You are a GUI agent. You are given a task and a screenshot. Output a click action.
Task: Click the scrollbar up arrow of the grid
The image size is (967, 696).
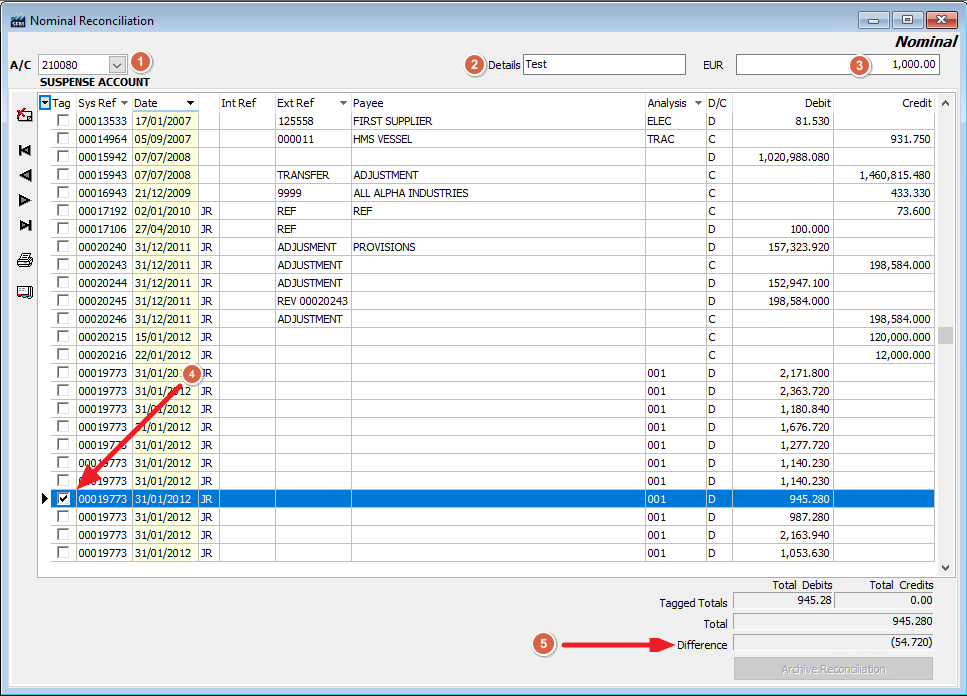tap(945, 103)
